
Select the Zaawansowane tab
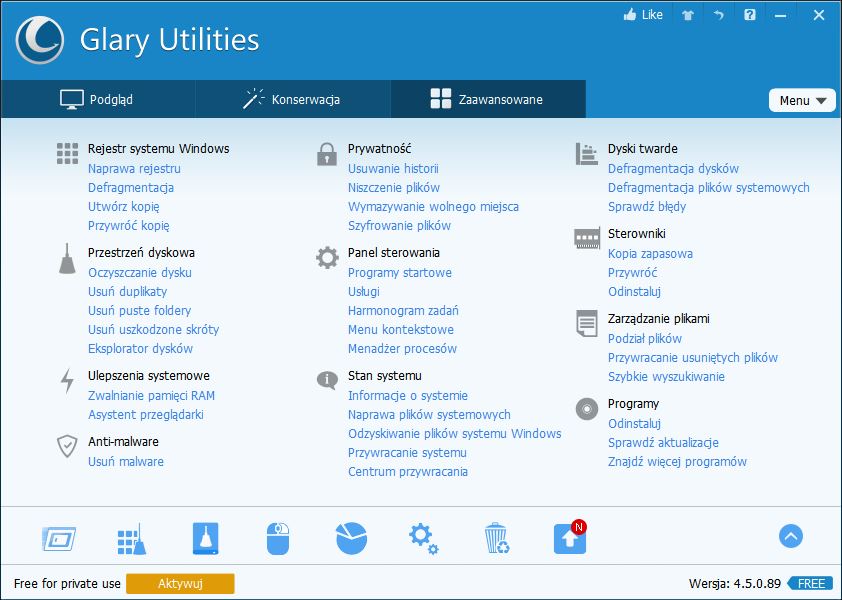(488, 99)
